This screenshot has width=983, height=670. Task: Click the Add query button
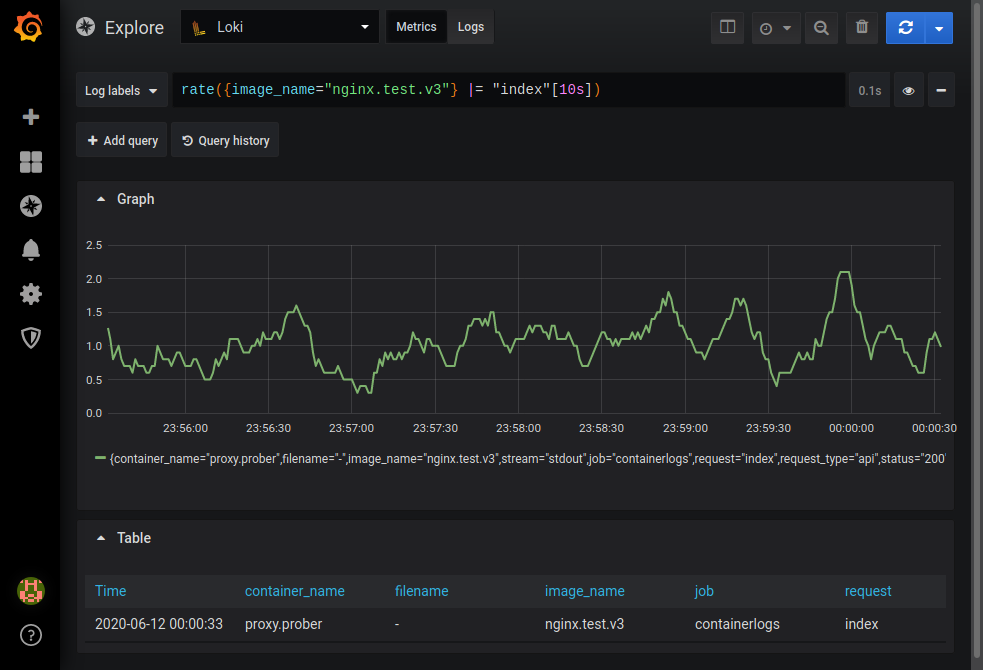(x=121, y=140)
